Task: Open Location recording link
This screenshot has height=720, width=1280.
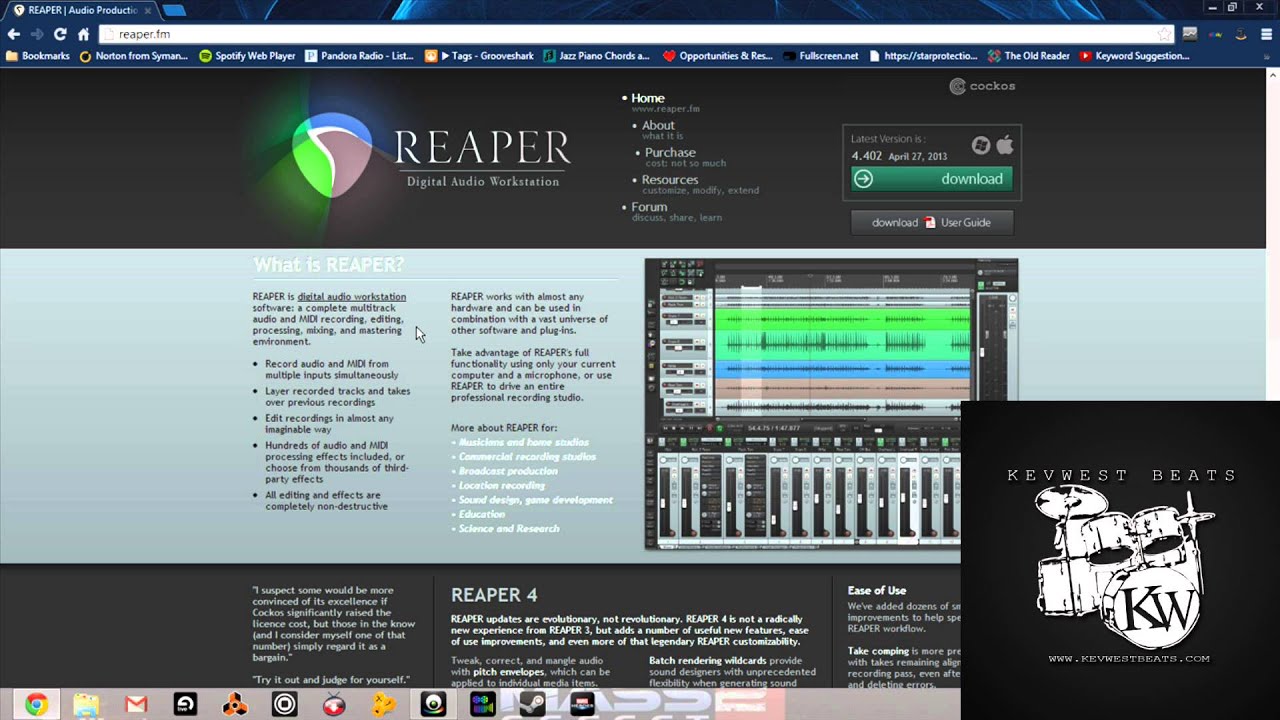Action: [x=502, y=485]
